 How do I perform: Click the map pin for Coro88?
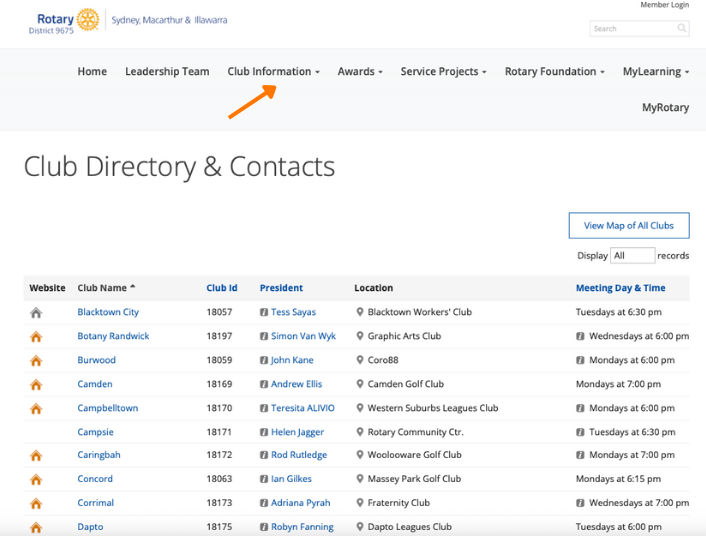point(360,359)
